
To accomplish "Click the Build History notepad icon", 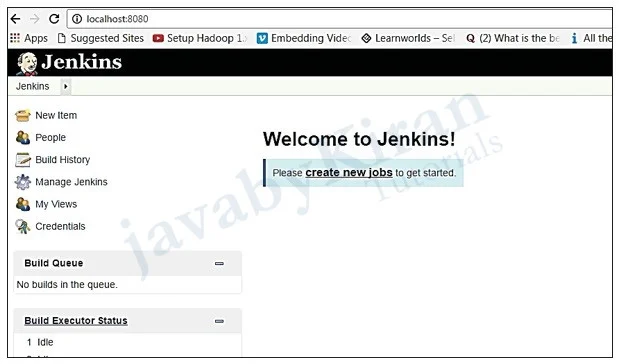I will [x=23, y=159].
